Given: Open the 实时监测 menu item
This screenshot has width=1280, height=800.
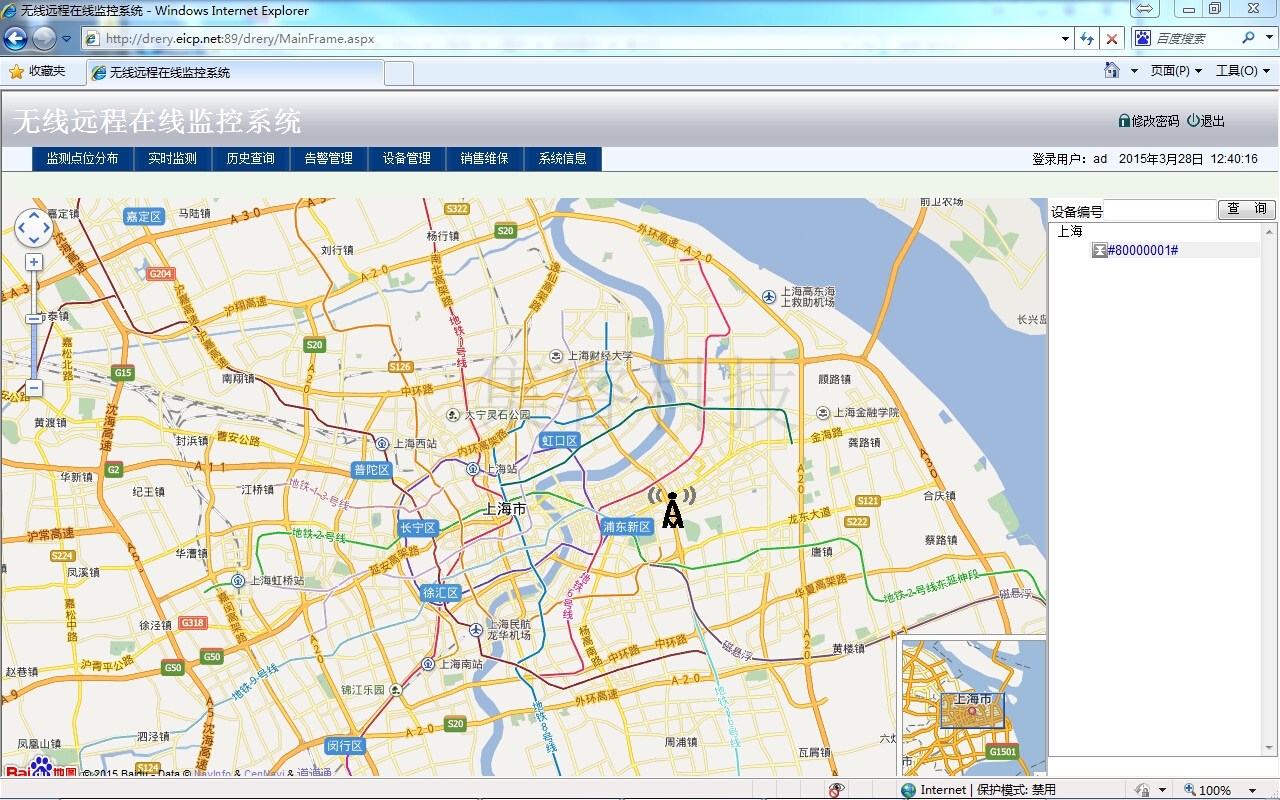Looking at the screenshot, I should (x=172, y=158).
